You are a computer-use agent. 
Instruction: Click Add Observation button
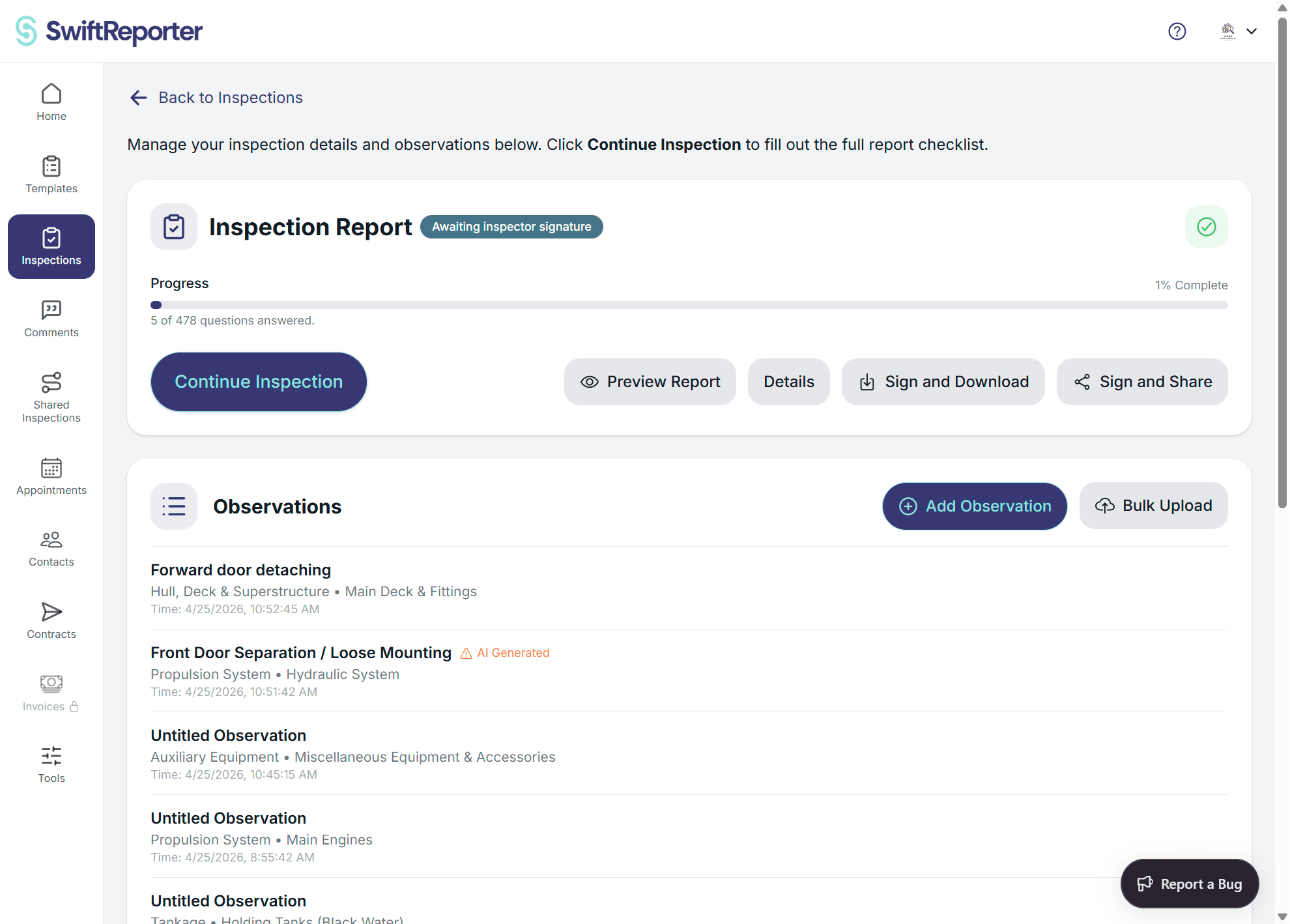tap(975, 506)
